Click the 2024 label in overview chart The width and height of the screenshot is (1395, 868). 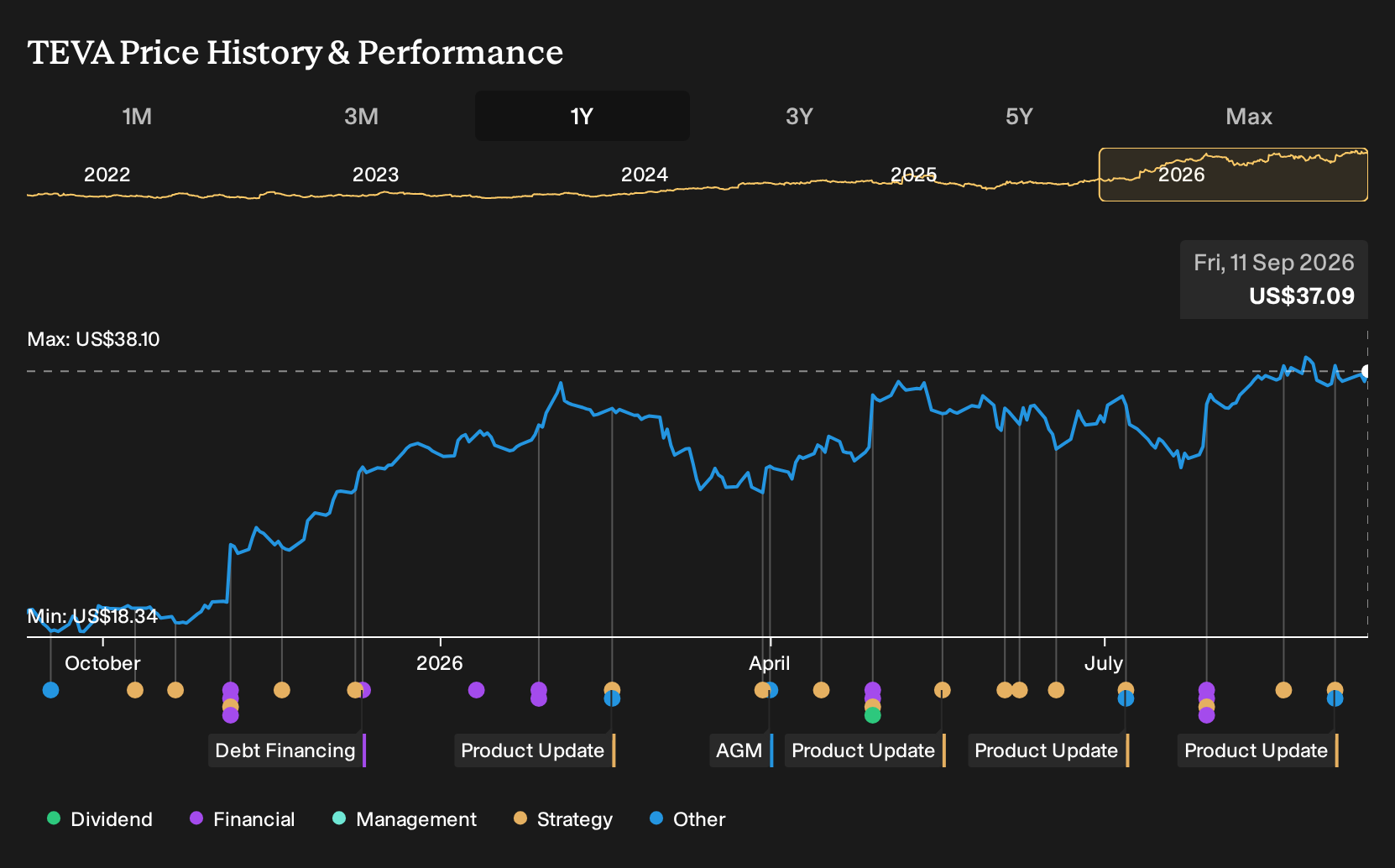coord(644,175)
